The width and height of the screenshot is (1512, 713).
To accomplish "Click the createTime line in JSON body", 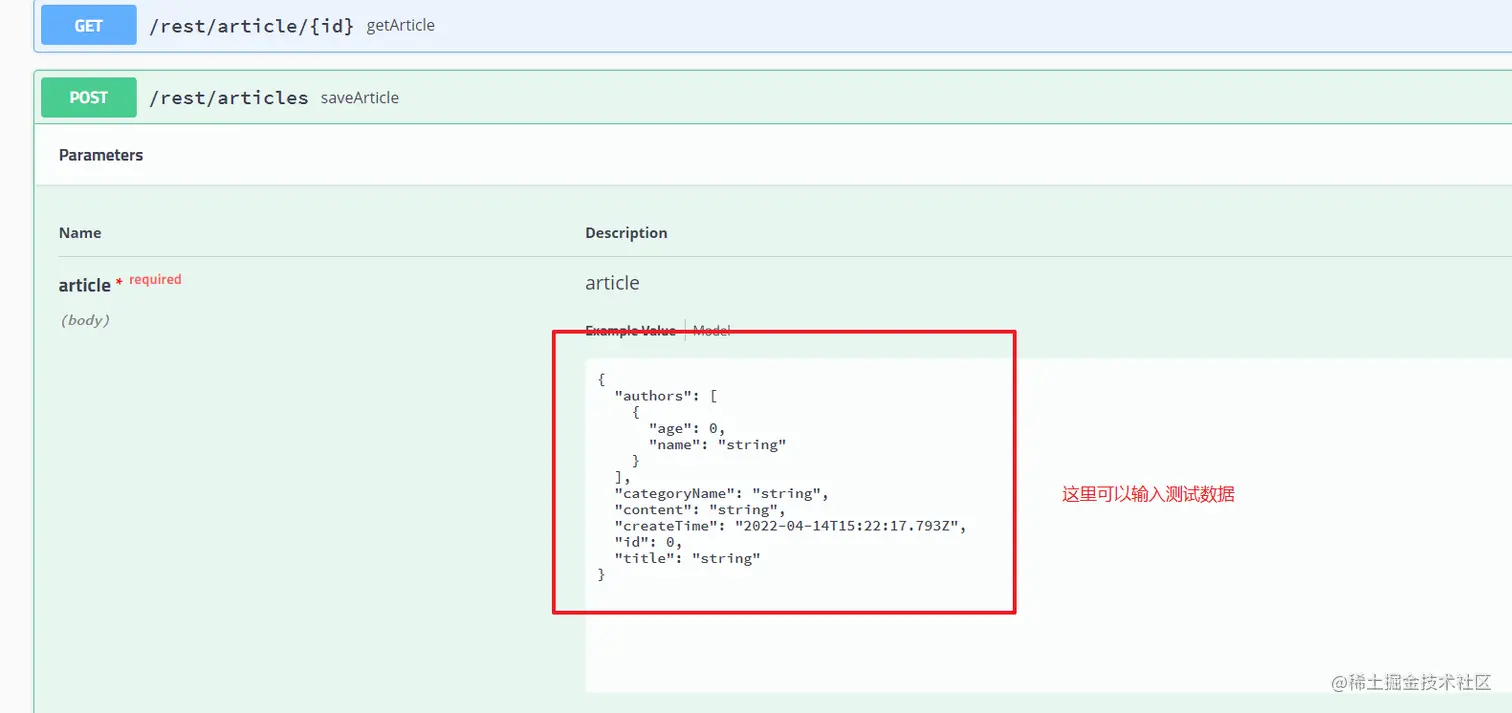I will tap(790, 526).
